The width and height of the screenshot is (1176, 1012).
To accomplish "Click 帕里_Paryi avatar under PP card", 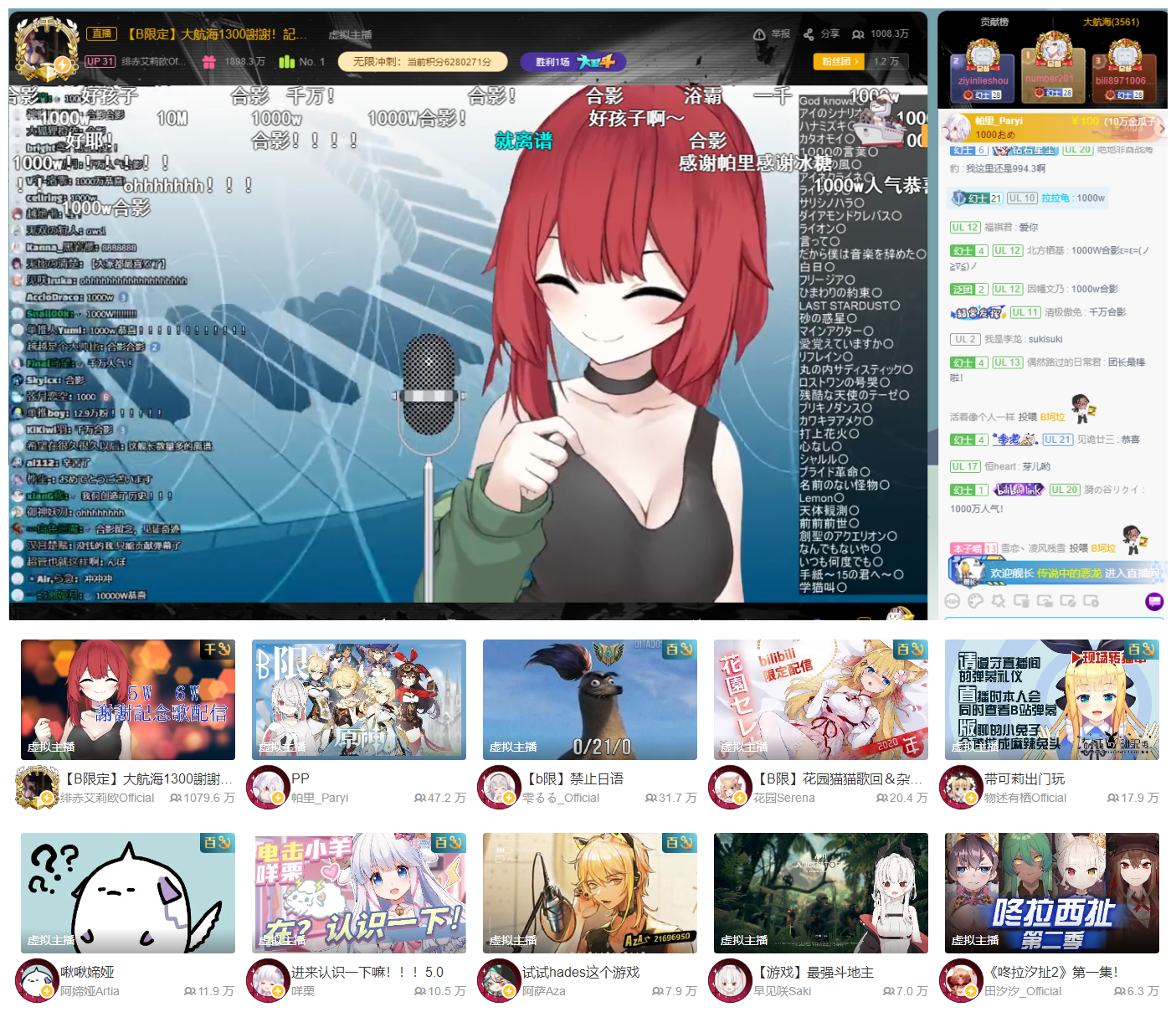I will 268,788.
